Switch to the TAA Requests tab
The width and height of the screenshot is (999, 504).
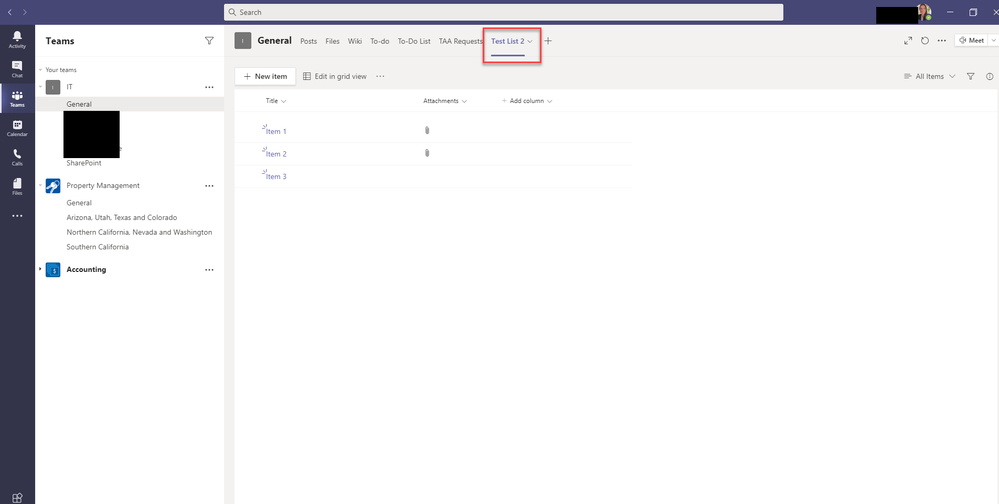tap(461, 41)
